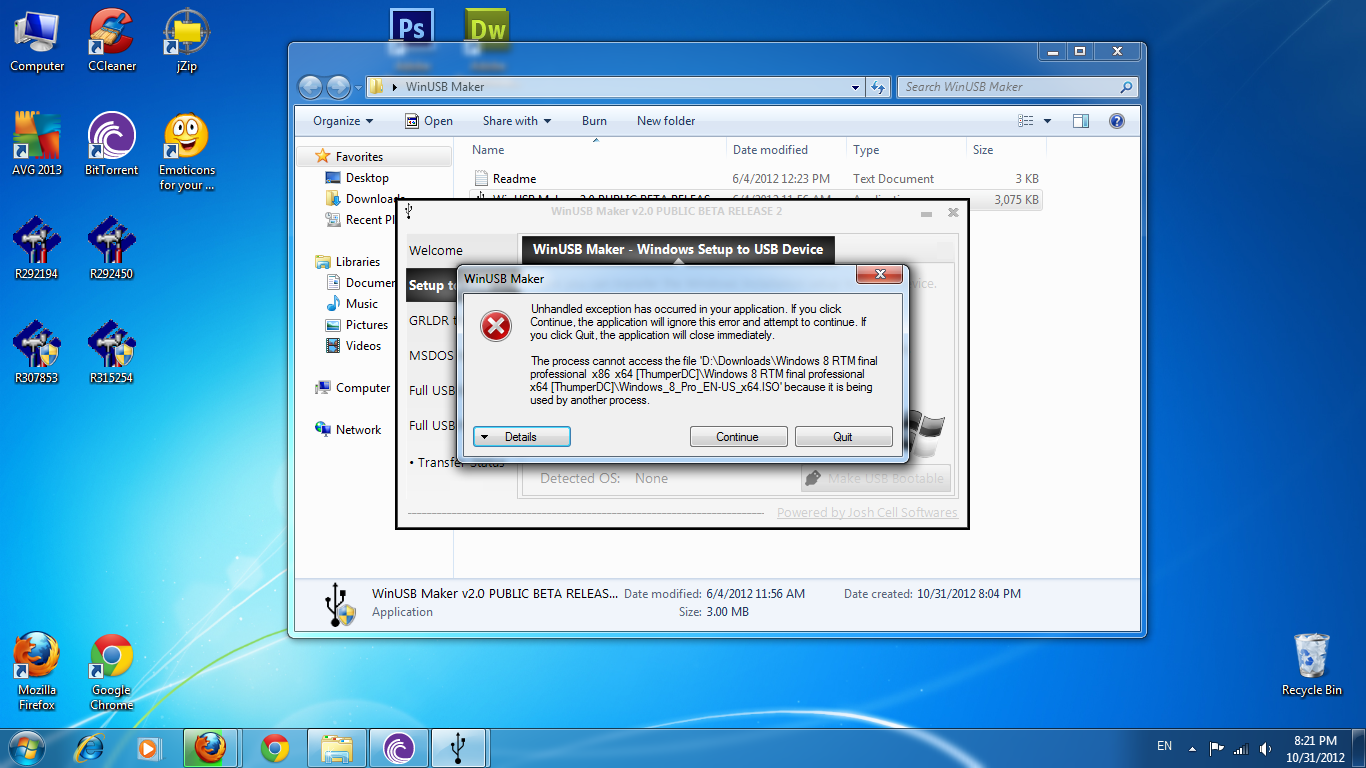The width and height of the screenshot is (1366, 768).
Task: Open the Recycle Bin
Action: pyautogui.click(x=1312, y=664)
